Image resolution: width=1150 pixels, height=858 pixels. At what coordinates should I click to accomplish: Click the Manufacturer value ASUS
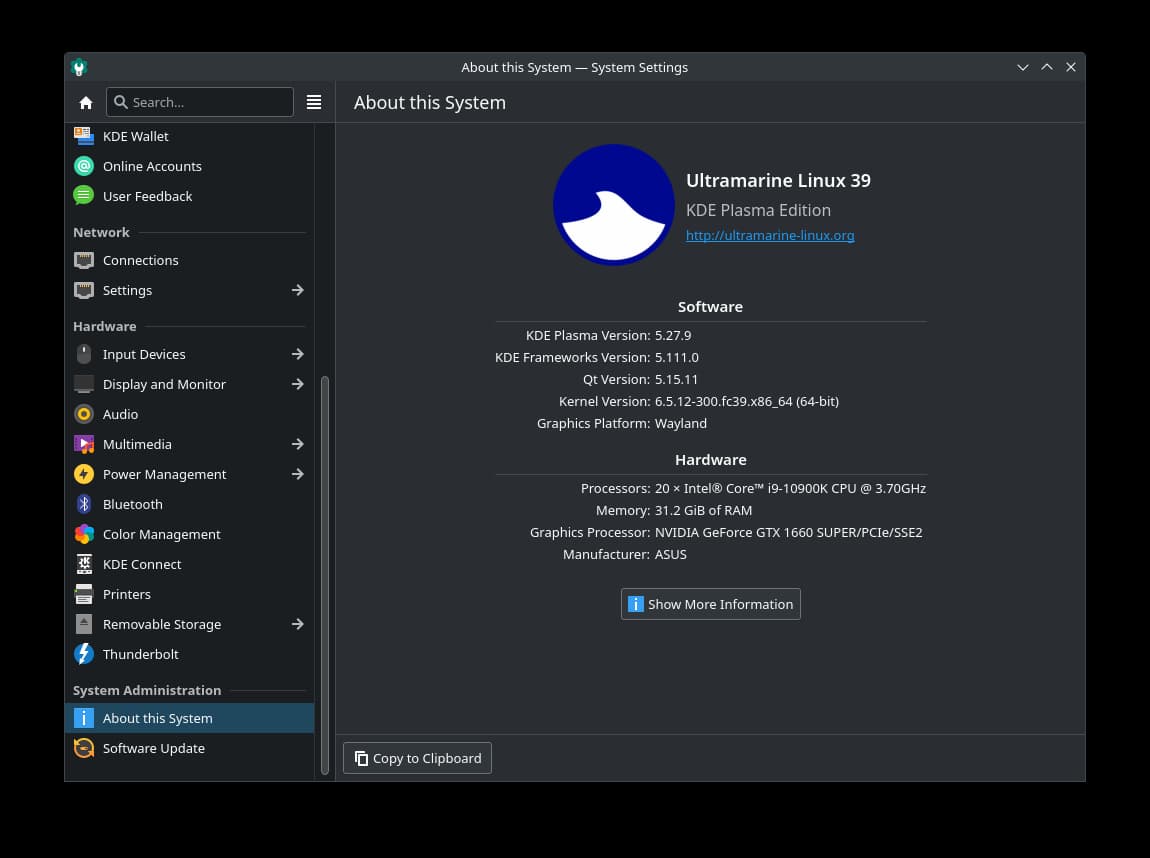[x=671, y=554]
